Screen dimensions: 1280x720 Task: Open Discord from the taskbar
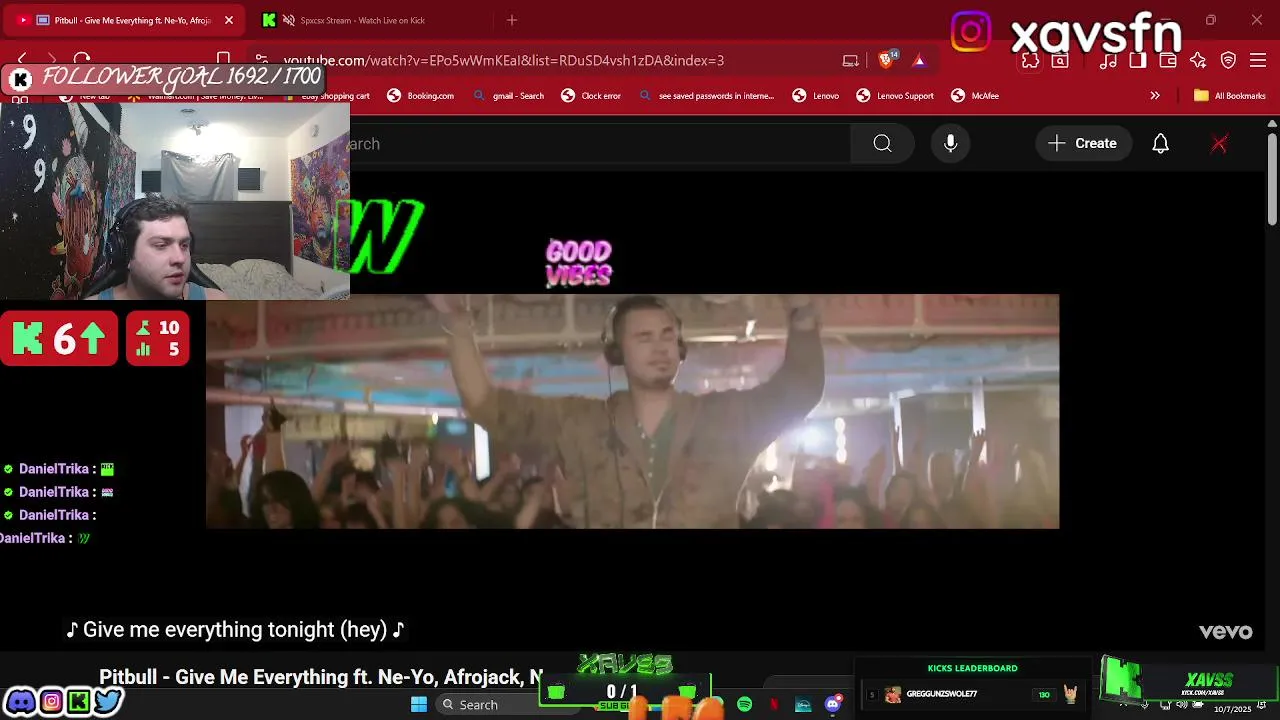tap(832, 705)
